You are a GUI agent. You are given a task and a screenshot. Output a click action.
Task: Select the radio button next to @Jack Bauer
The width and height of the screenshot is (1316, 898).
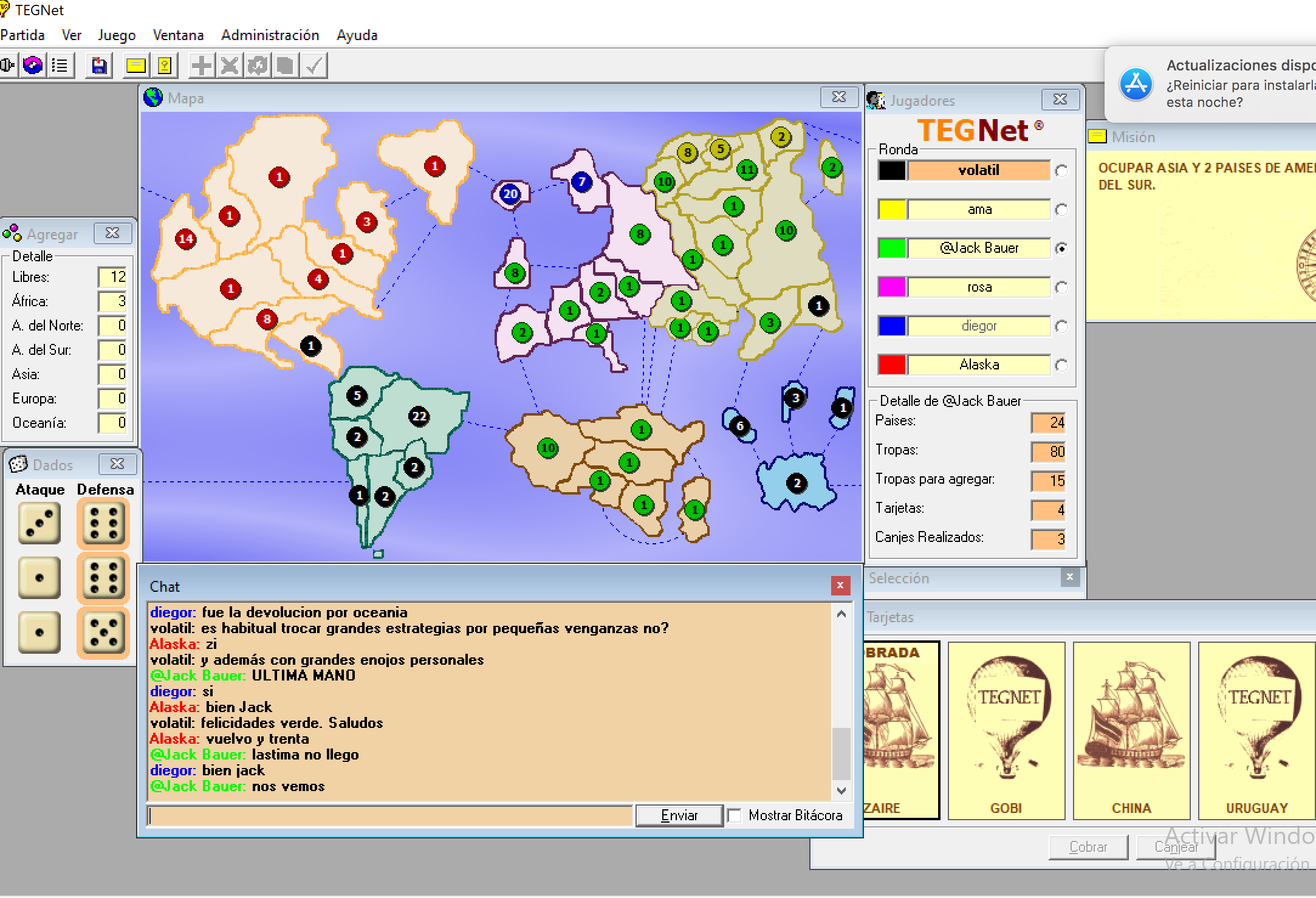click(x=1061, y=248)
